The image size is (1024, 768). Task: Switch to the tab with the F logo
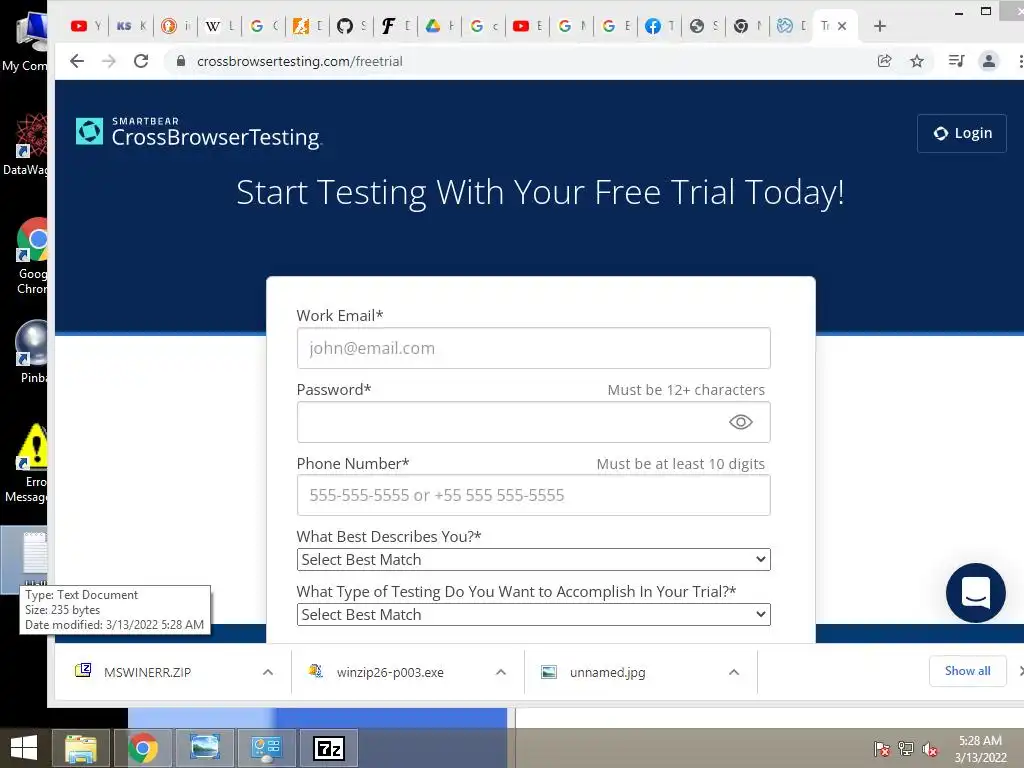click(396, 26)
